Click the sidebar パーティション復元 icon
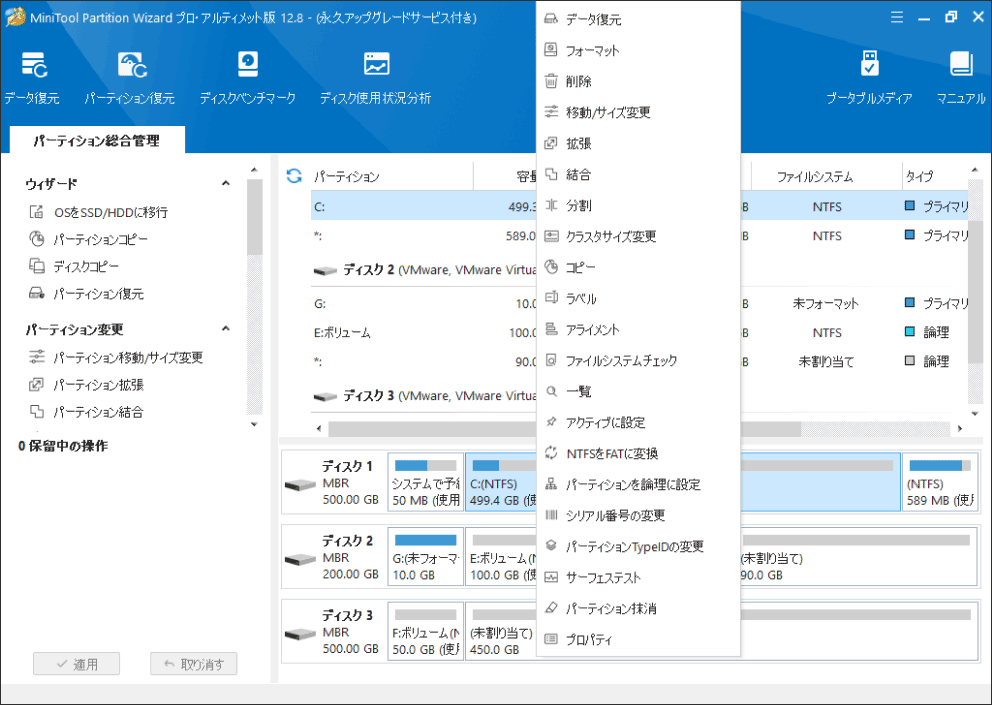Viewport: 992px width, 705px height. 37,294
